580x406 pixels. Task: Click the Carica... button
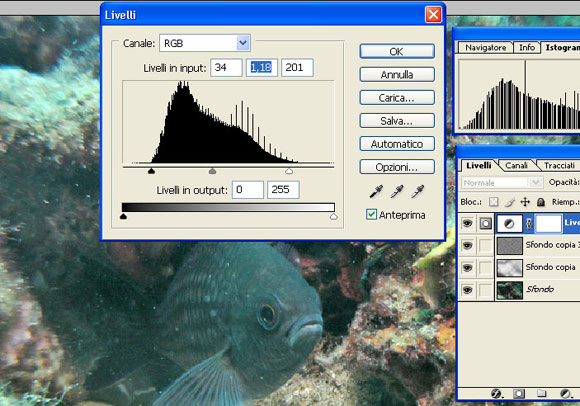point(397,98)
